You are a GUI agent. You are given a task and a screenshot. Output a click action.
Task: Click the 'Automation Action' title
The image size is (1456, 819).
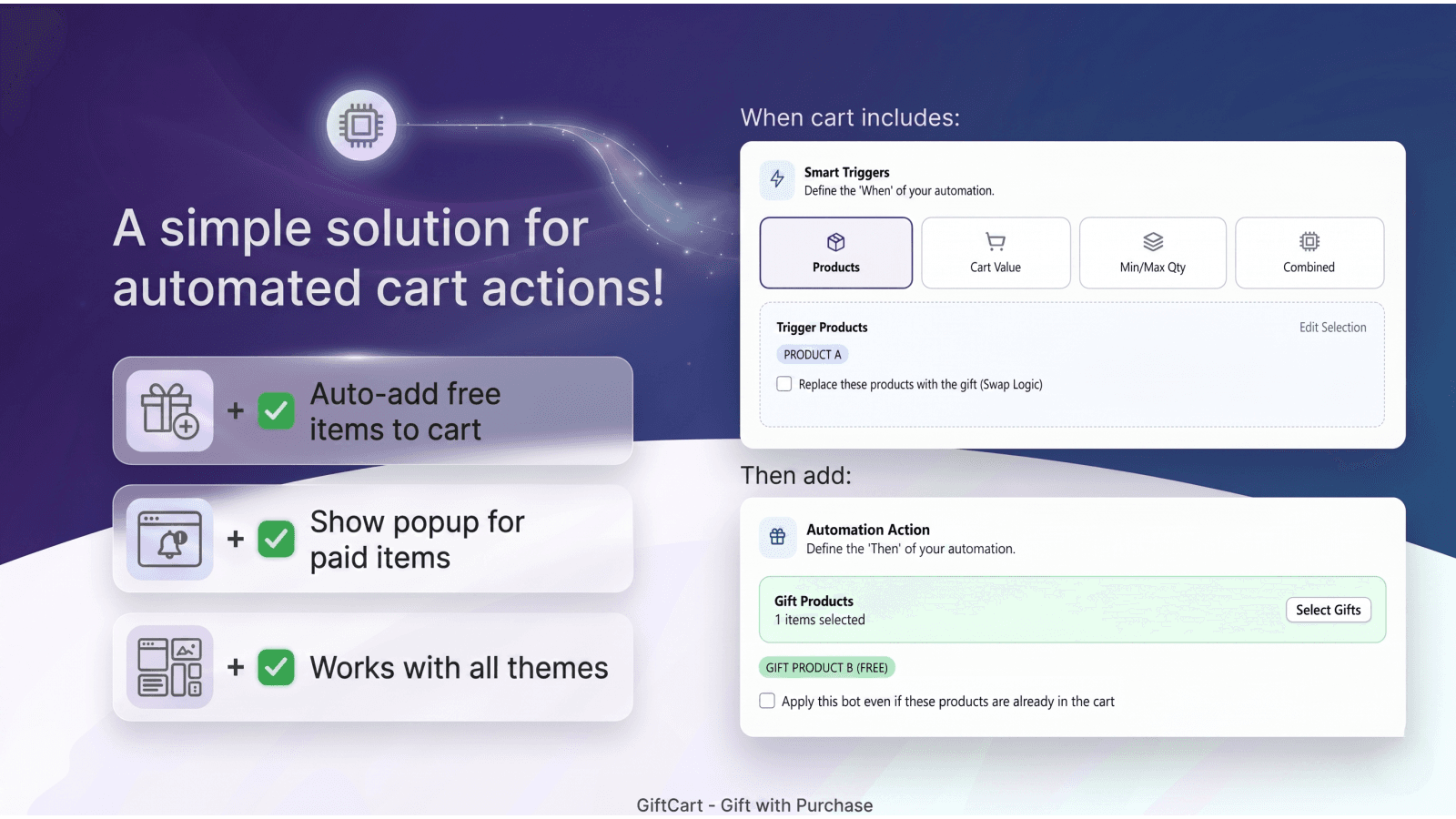(868, 530)
